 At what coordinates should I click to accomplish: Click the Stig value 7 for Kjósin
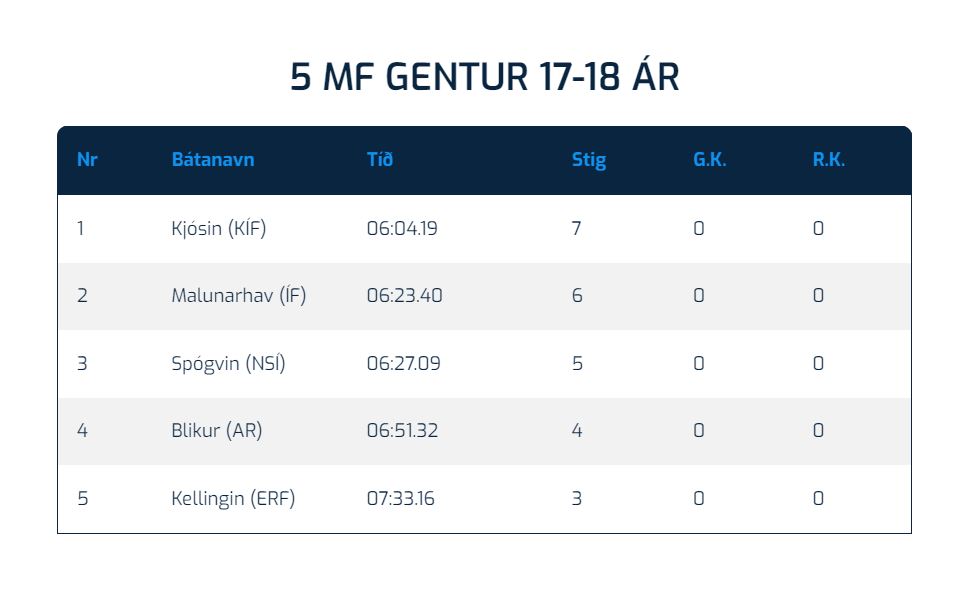coord(576,228)
